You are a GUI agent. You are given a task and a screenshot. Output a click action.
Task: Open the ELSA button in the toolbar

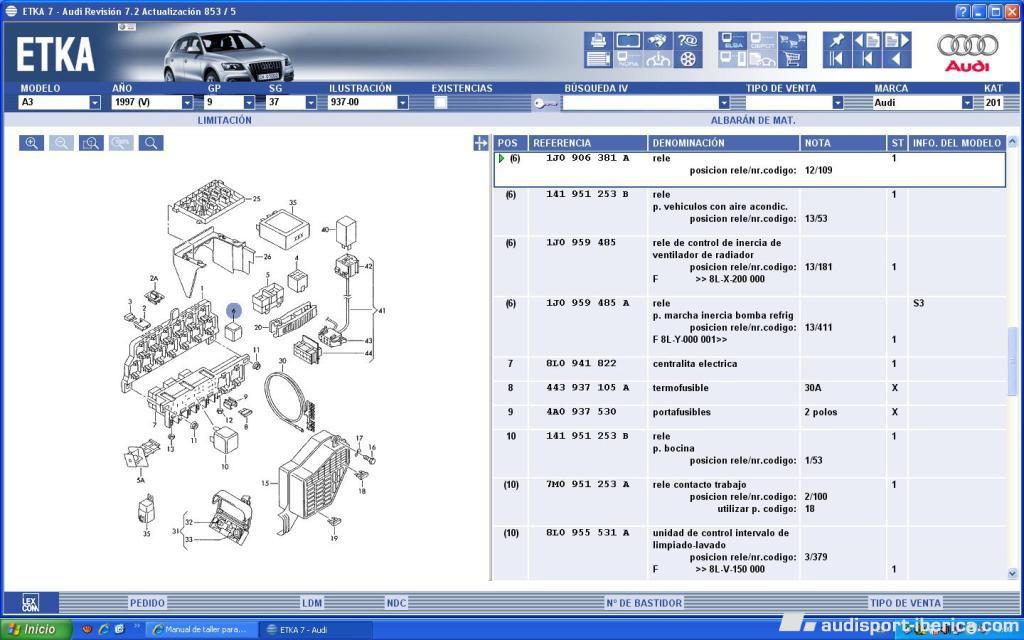[733, 40]
